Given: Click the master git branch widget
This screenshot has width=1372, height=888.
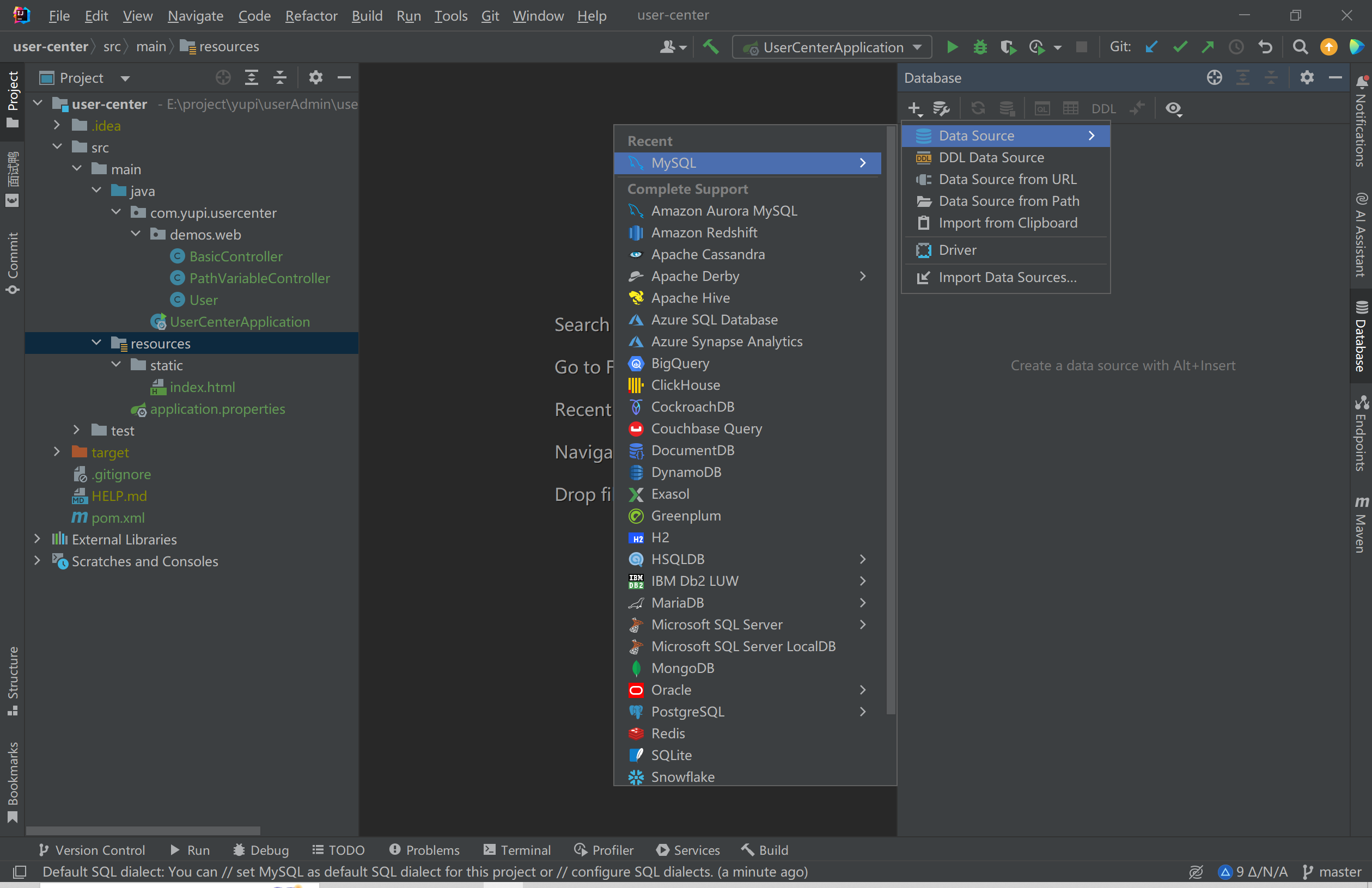Looking at the screenshot, I should tap(1333, 872).
